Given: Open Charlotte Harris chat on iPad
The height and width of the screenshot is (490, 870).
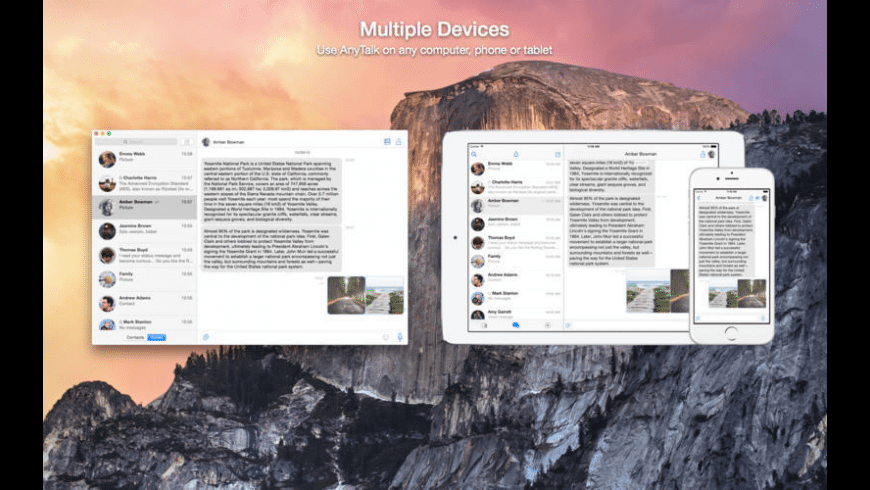Looking at the screenshot, I should pyautogui.click(x=516, y=186).
